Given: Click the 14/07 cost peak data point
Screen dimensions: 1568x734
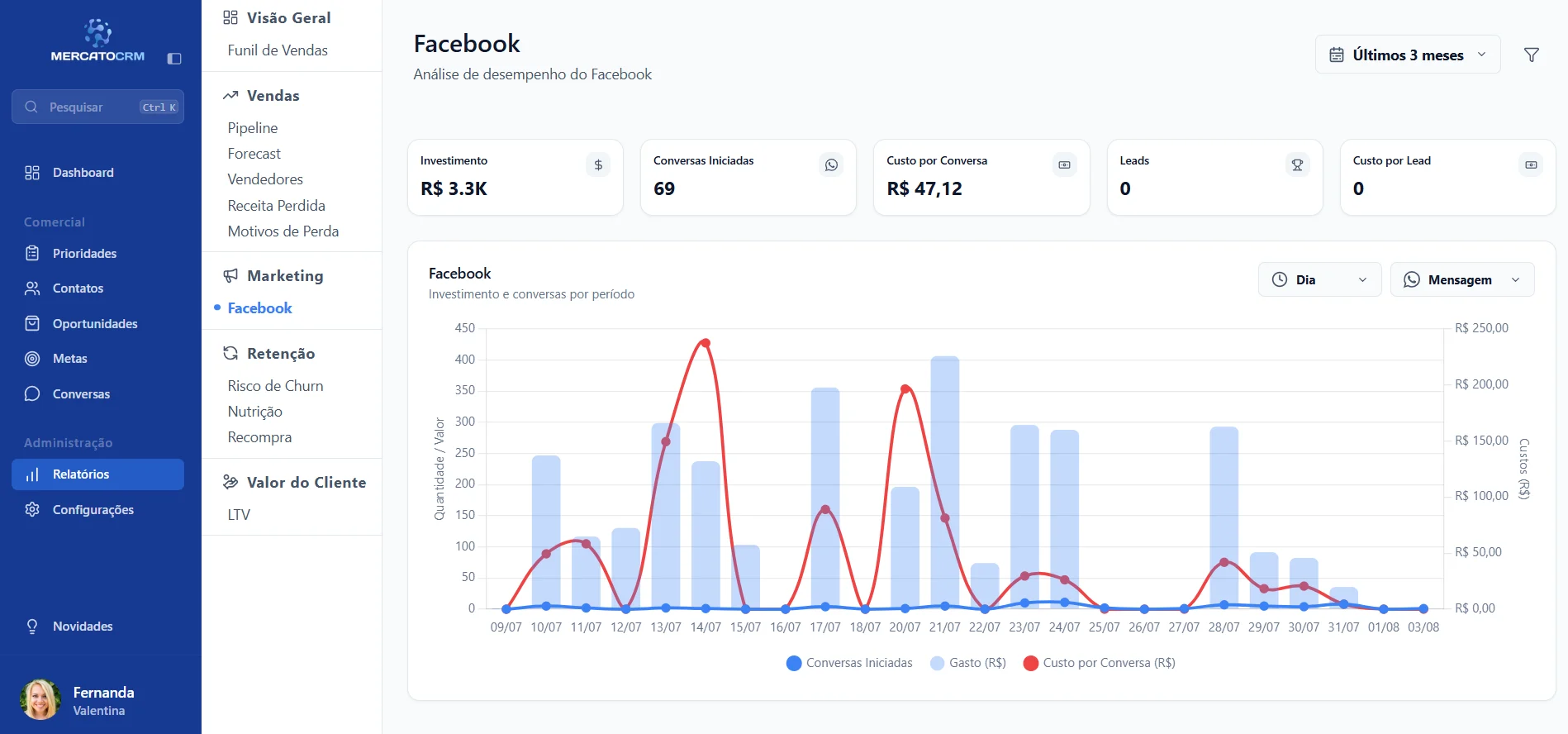Looking at the screenshot, I should (x=705, y=343).
